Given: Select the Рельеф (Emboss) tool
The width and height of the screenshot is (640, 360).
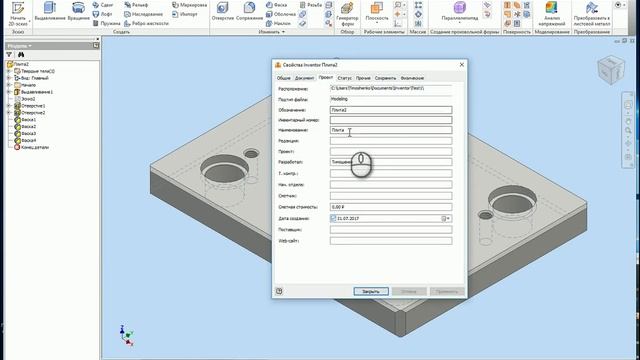Looking at the screenshot, I should pyautogui.click(x=136, y=5).
